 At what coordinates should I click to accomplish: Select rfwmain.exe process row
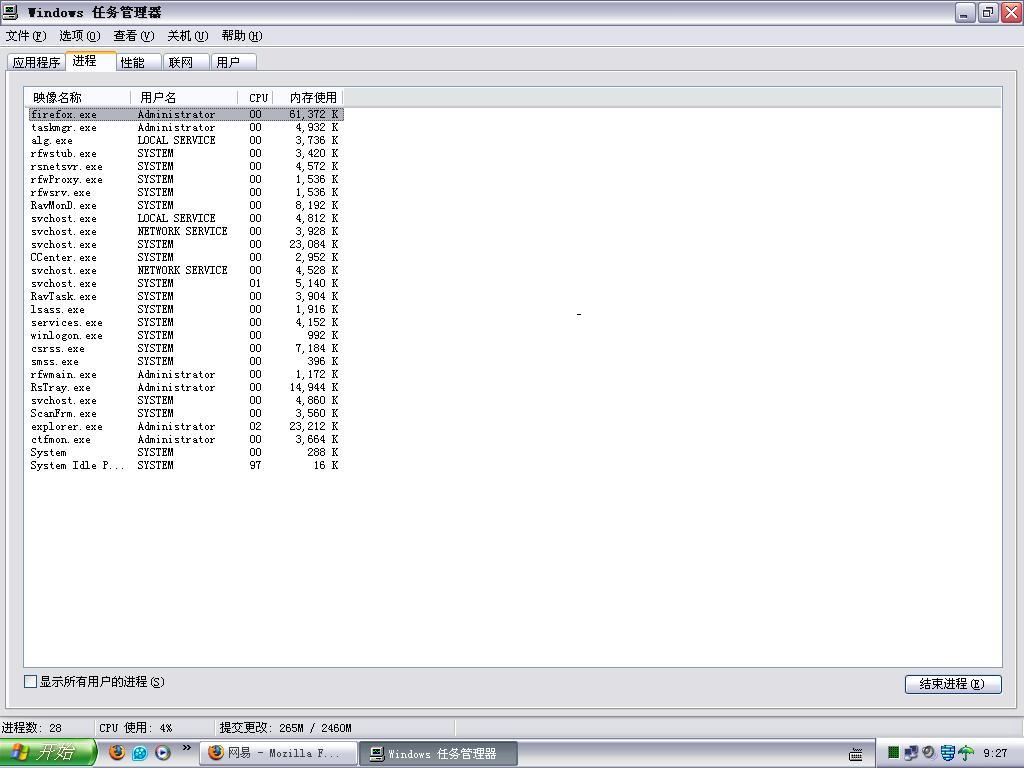point(186,375)
